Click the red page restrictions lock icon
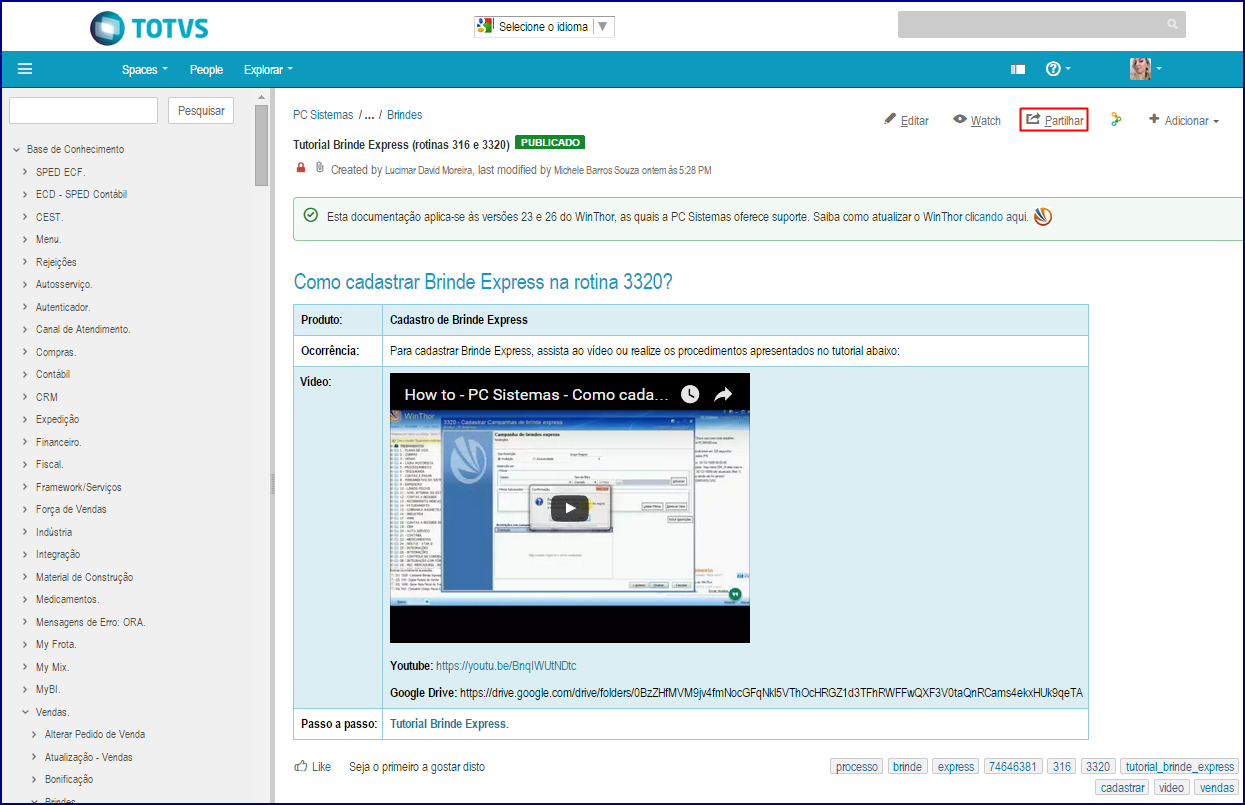Screen dimensions: 1245x805 [301, 168]
